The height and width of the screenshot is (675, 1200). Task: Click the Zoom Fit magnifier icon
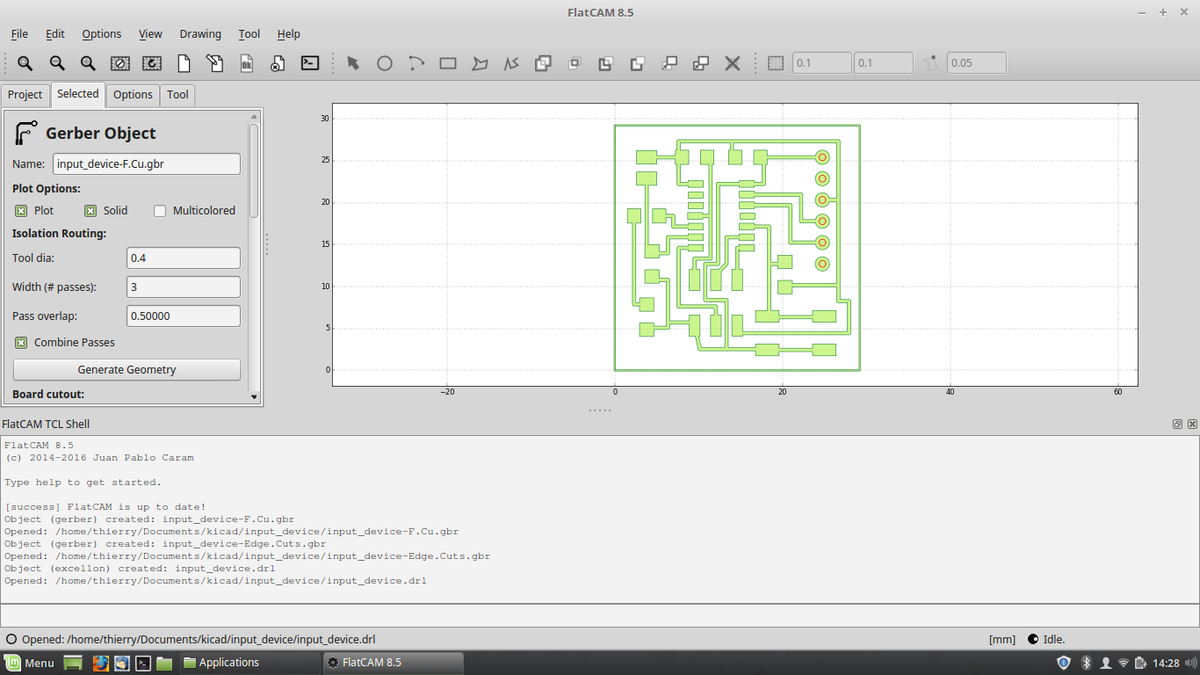point(25,63)
